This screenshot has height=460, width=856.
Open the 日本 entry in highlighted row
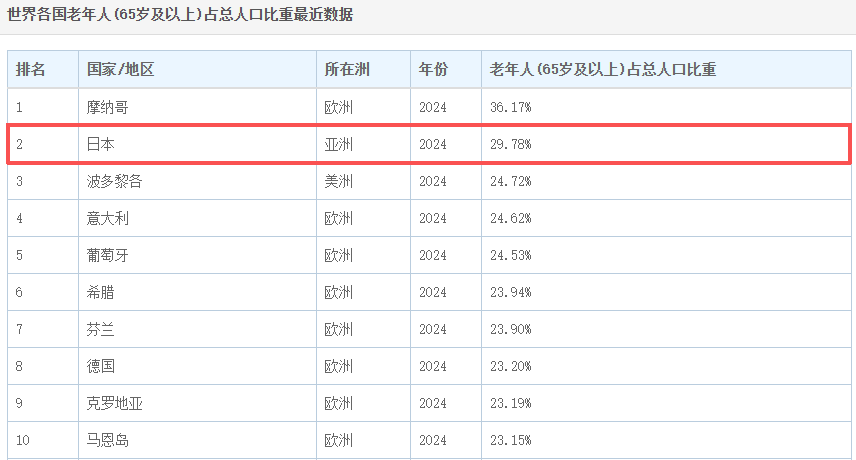101,144
